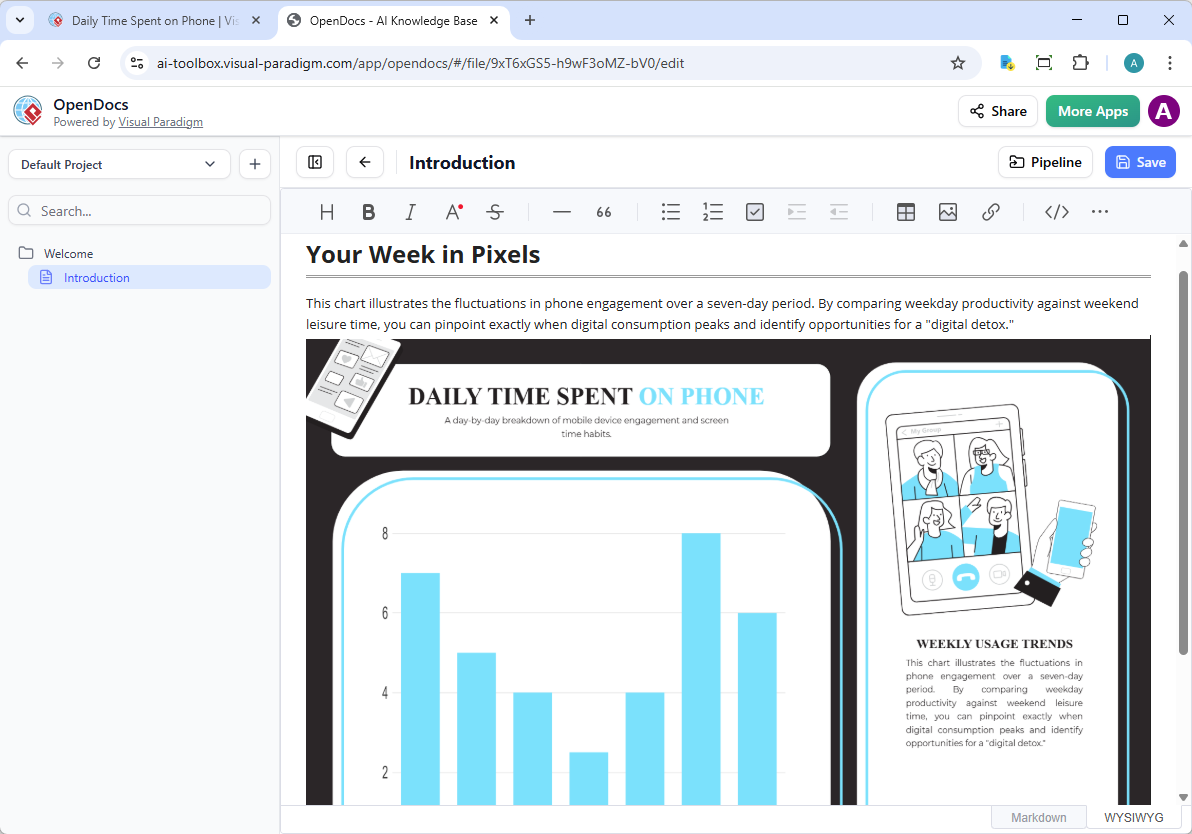Click the Save button

[x=1140, y=162]
